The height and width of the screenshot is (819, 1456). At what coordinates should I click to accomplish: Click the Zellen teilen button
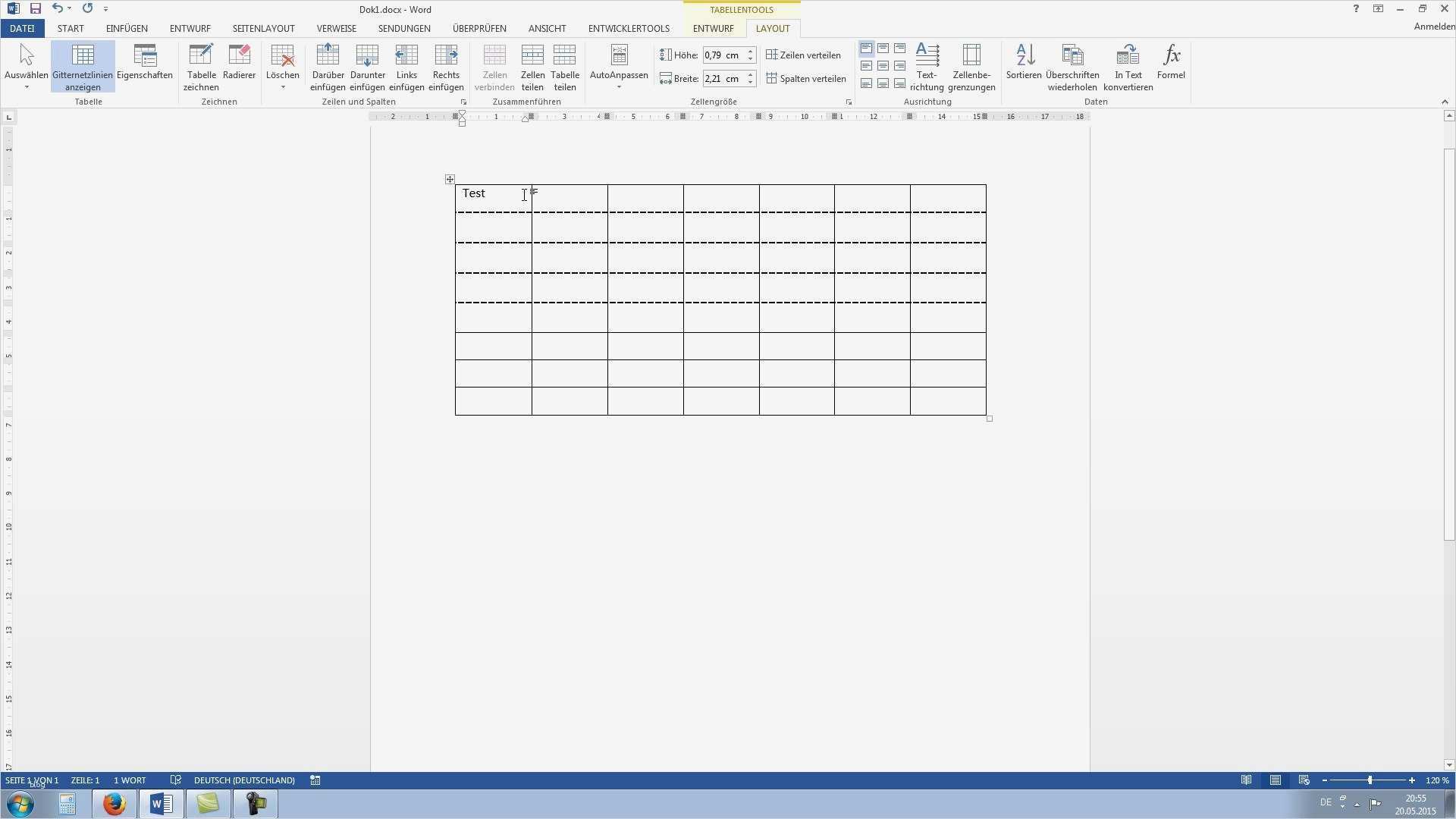532,67
